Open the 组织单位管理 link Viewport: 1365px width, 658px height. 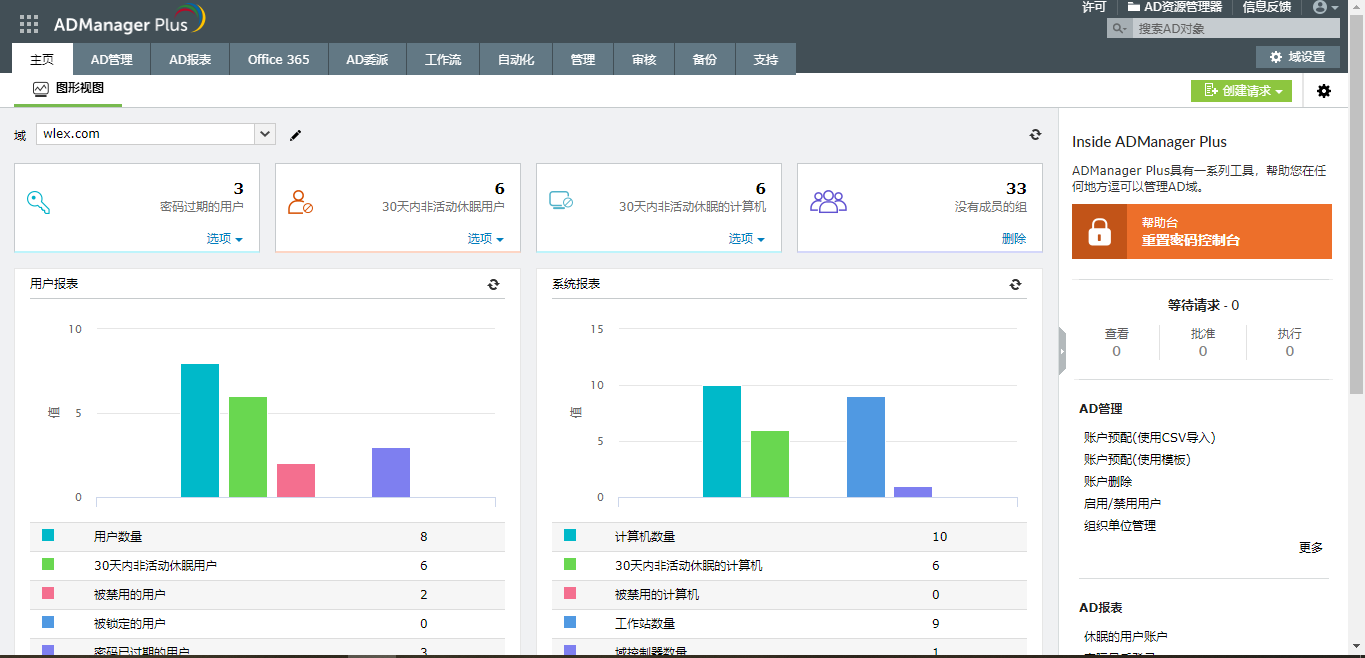coord(1120,526)
